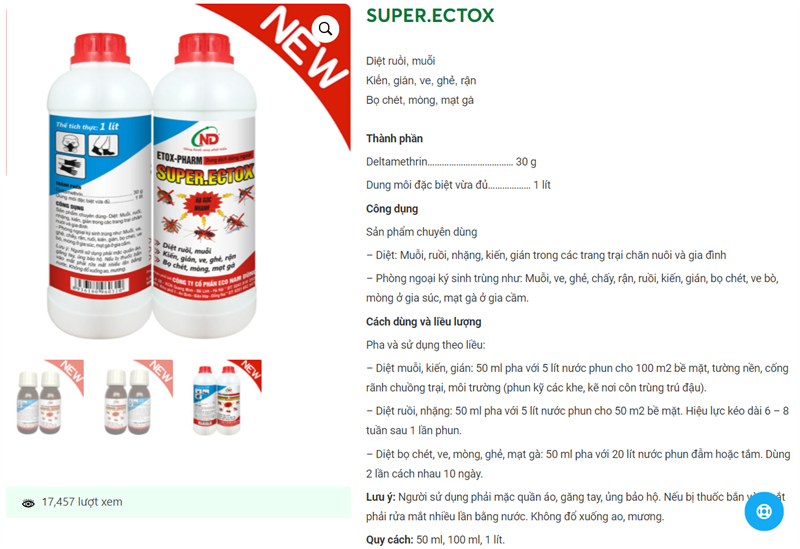
Task: Click the Thành phần heading
Action: tap(394, 138)
